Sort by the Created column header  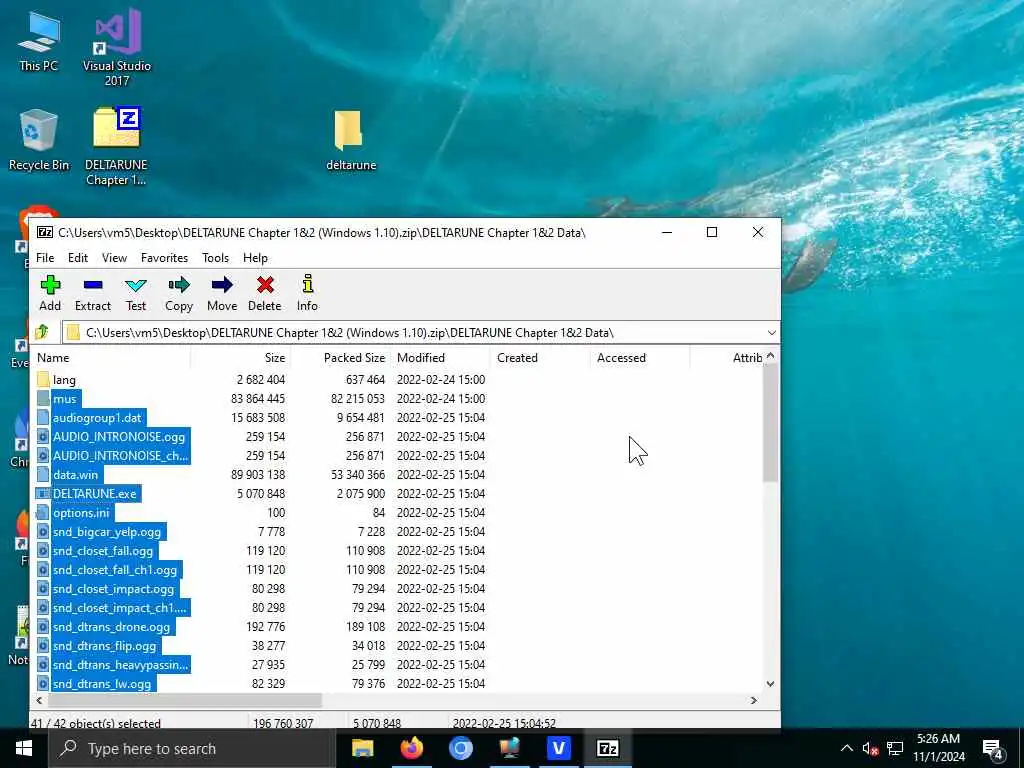tap(540, 358)
